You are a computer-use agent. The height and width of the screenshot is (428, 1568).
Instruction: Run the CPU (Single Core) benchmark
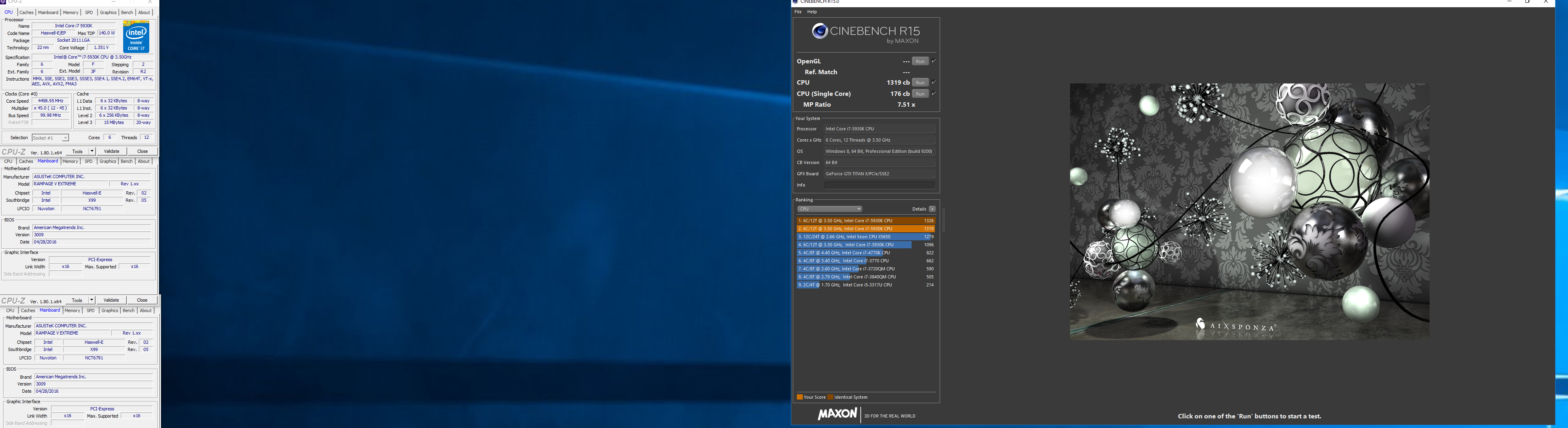920,94
